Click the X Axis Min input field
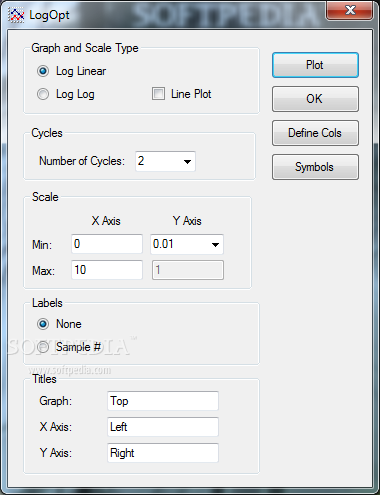380x495 pixels. coord(107,244)
